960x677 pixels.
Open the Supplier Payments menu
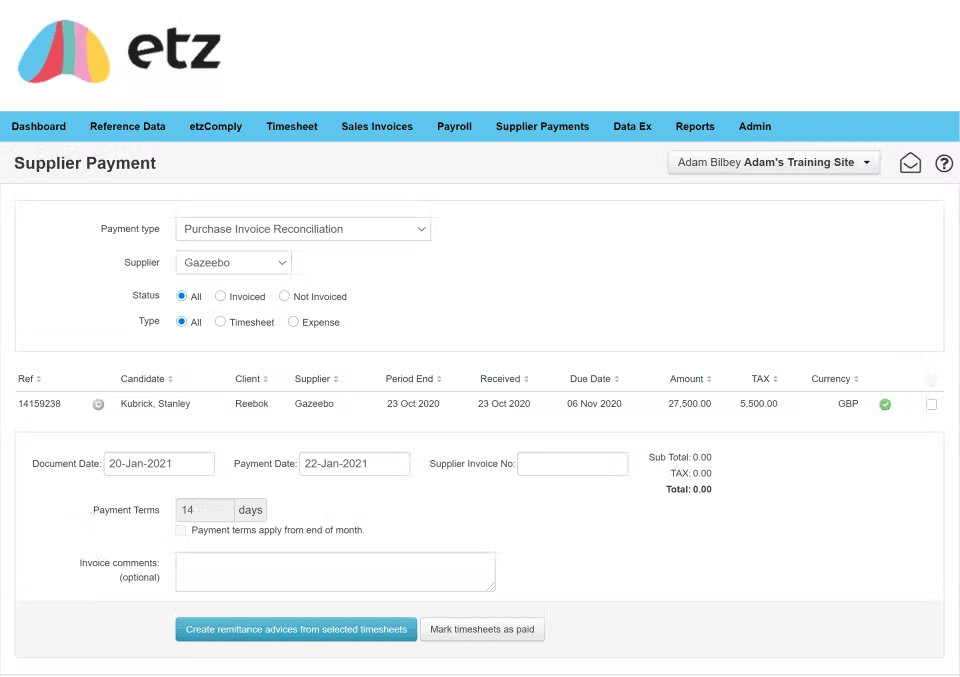tap(542, 126)
